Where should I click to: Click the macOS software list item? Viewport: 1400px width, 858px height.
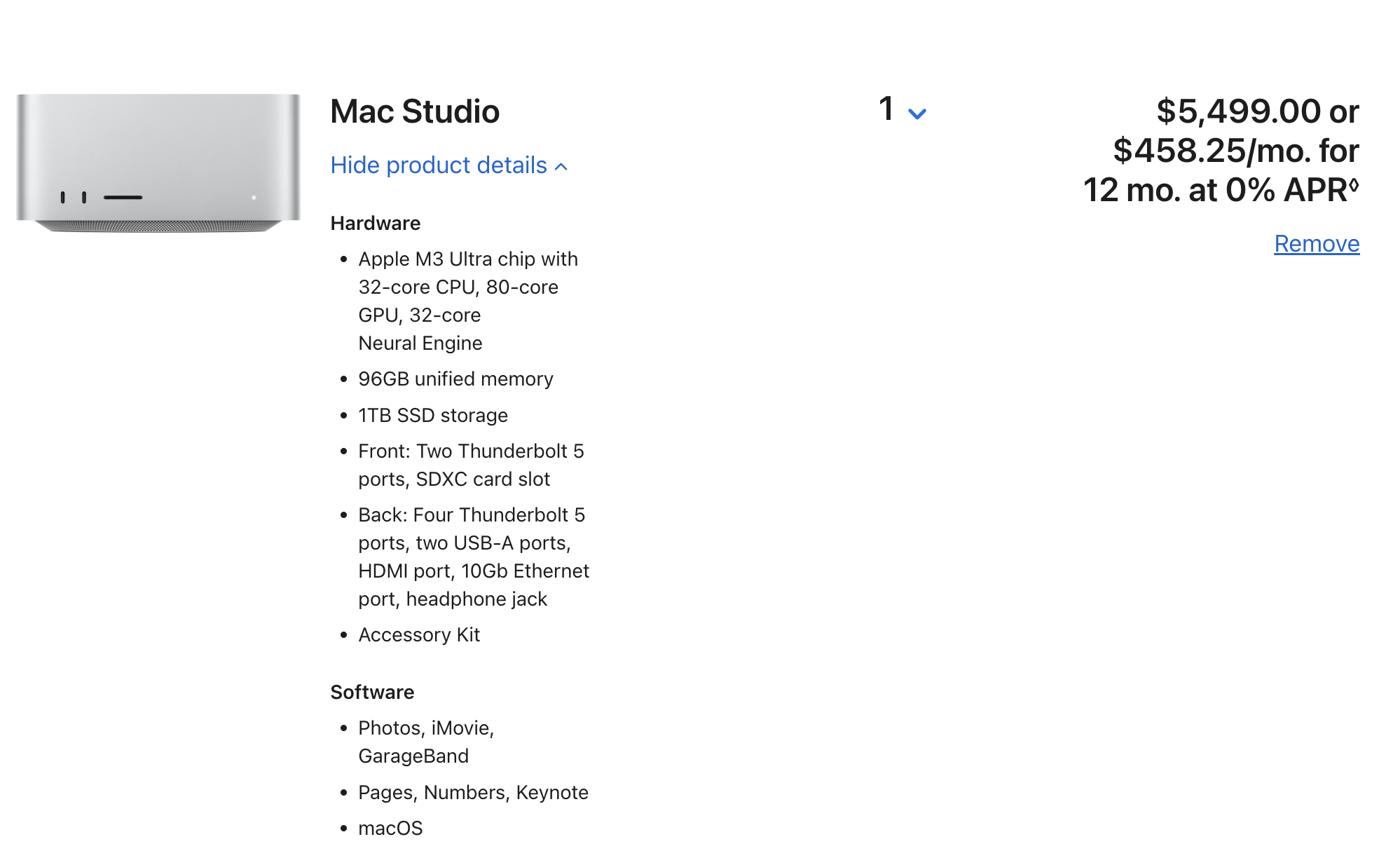(x=390, y=829)
